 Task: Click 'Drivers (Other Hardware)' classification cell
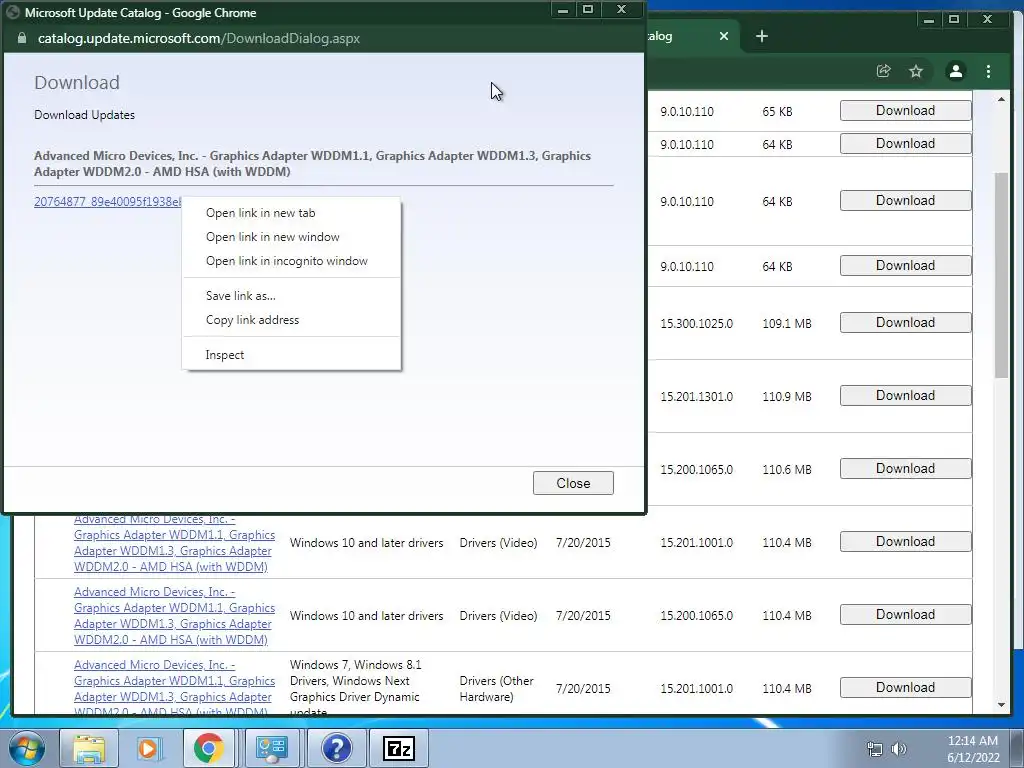(x=496, y=688)
